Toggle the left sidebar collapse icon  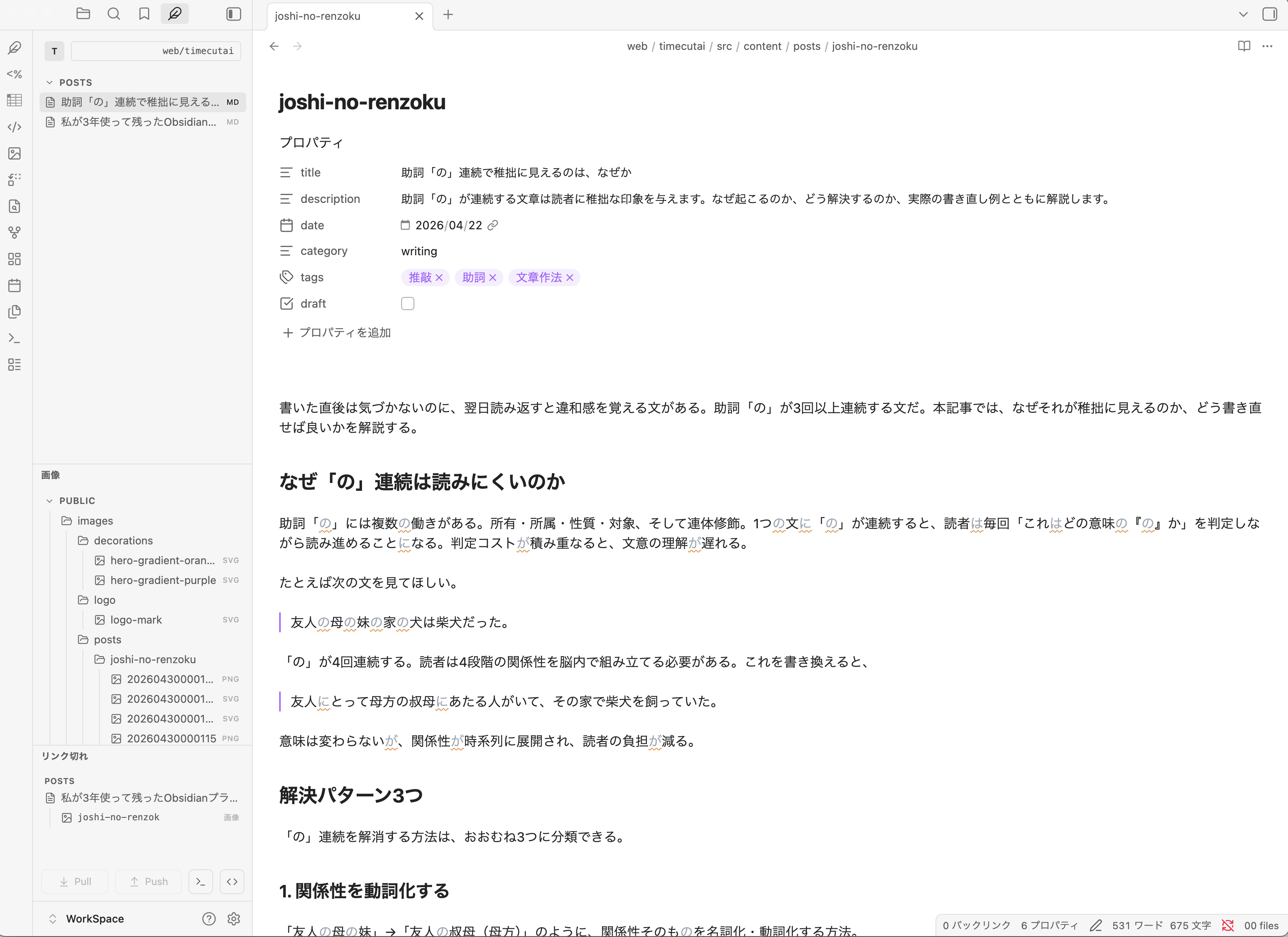[x=233, y=14]
